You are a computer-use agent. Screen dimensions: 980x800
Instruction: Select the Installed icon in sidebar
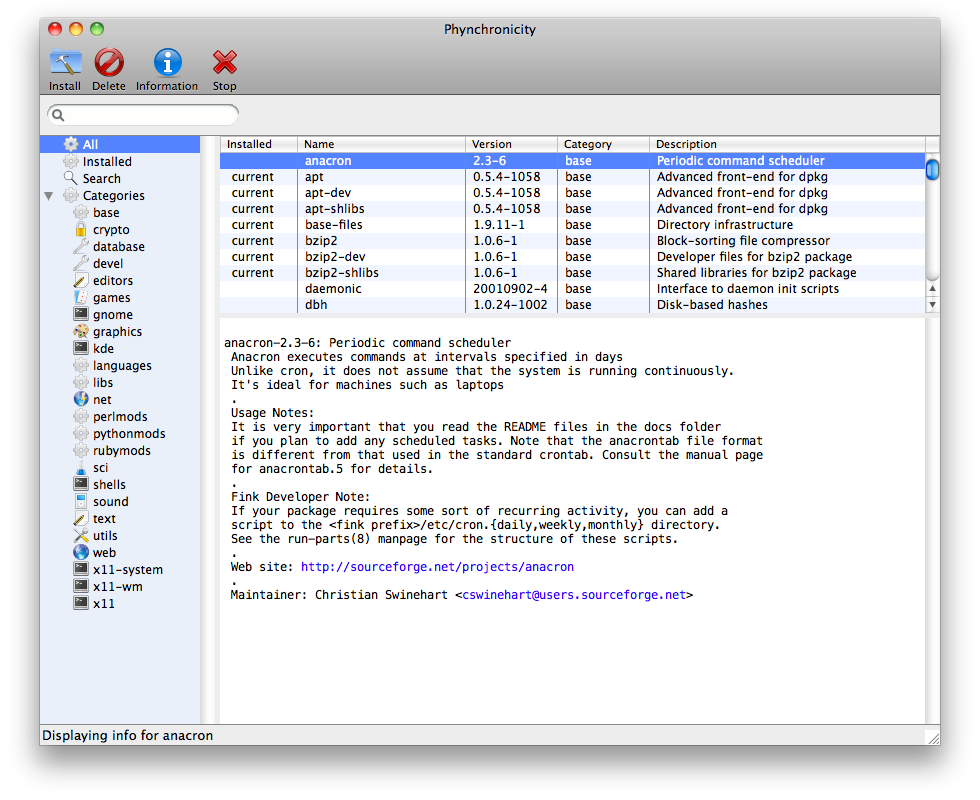tap(71, 161)
